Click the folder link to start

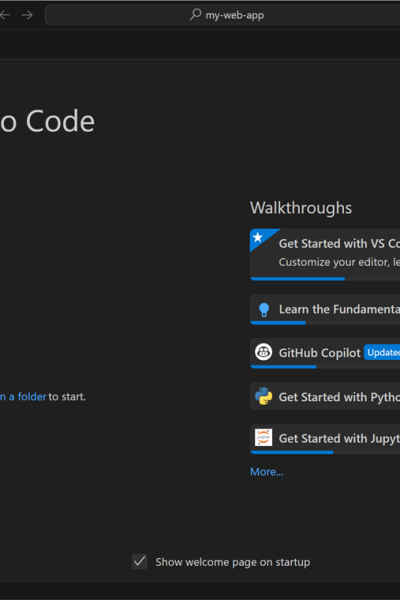tap(23, 397)
